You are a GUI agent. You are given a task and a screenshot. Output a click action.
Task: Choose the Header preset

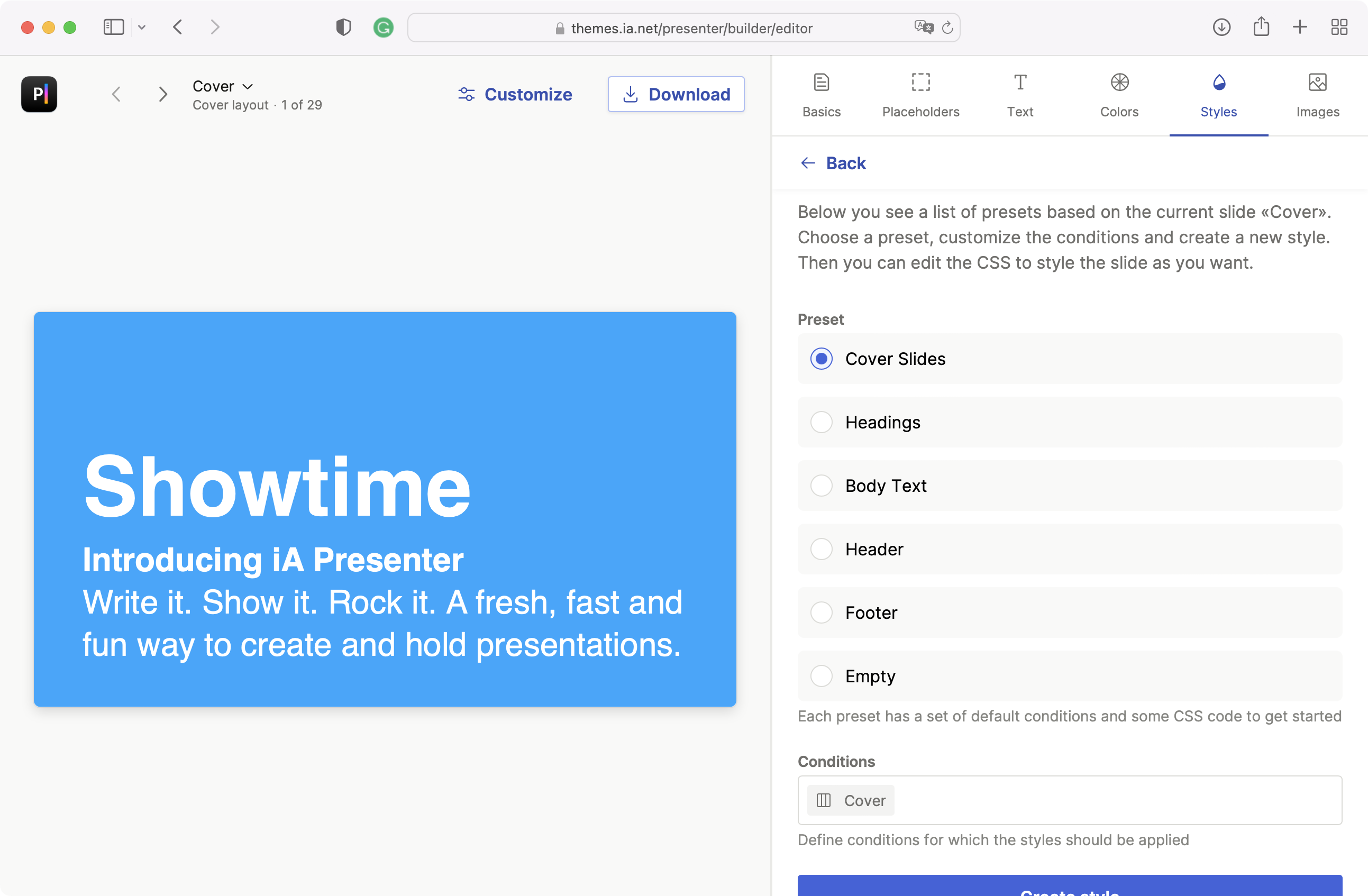point(1070,549)
